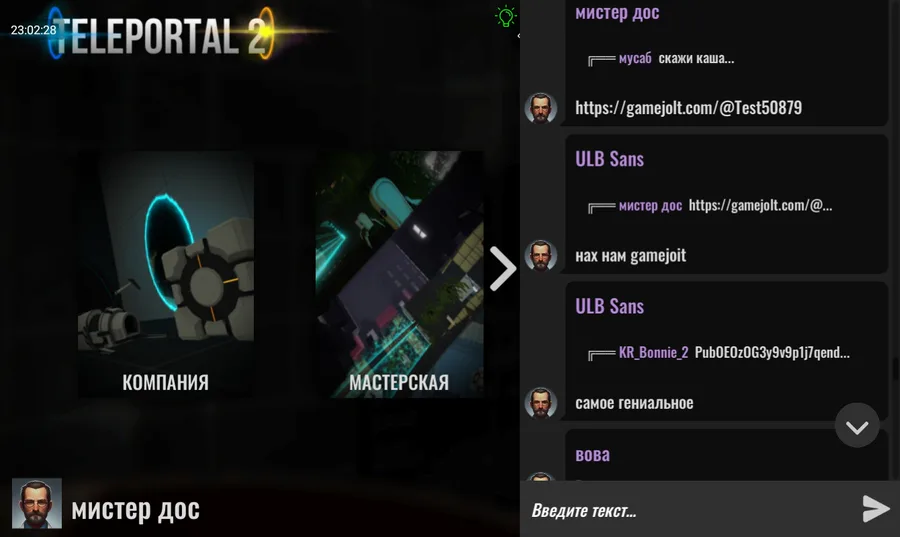The height and width of the screenshot is (537, 900).
Task: Click the green lightbulb icon
Action: click(506, 16)
